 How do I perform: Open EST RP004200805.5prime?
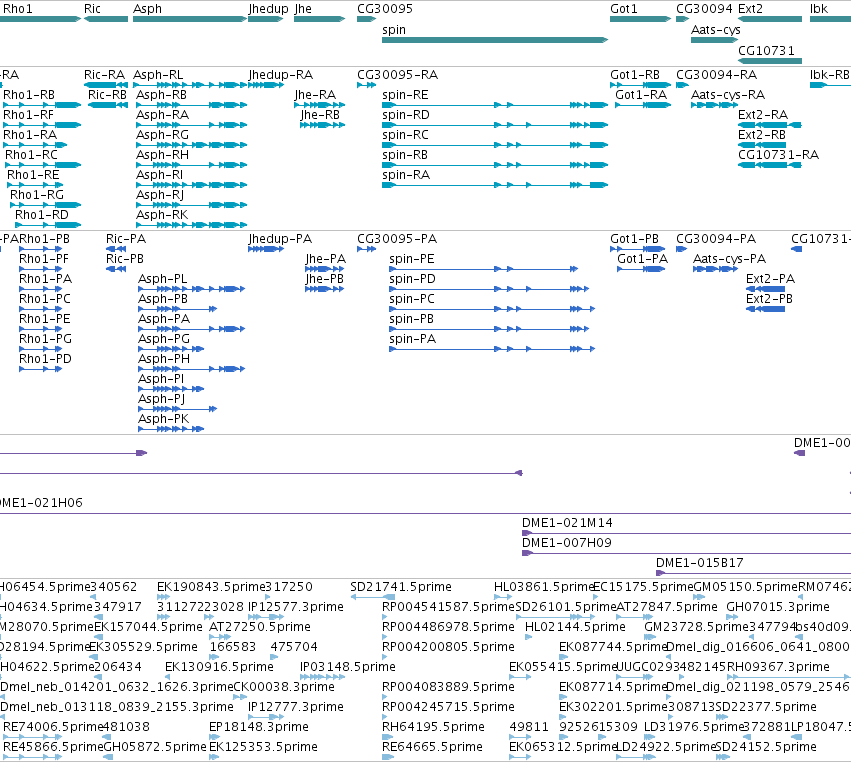tap(448, 647)
